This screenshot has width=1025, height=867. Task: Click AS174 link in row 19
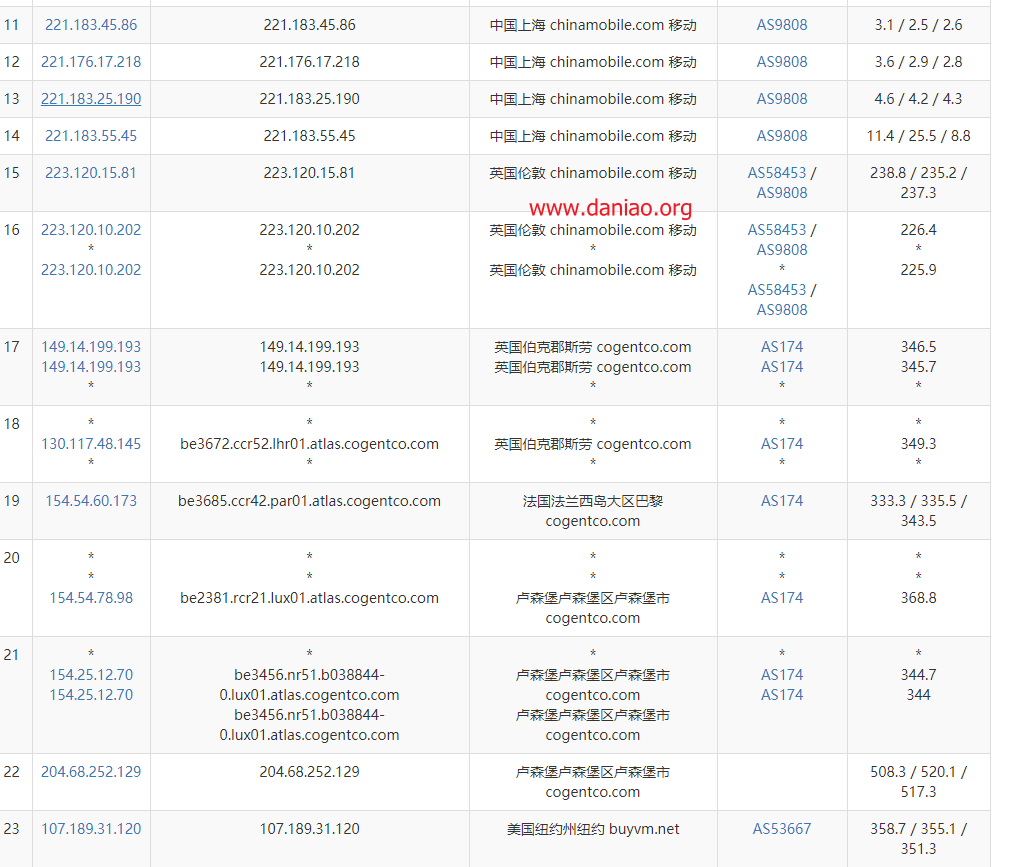tap(782, 501)
